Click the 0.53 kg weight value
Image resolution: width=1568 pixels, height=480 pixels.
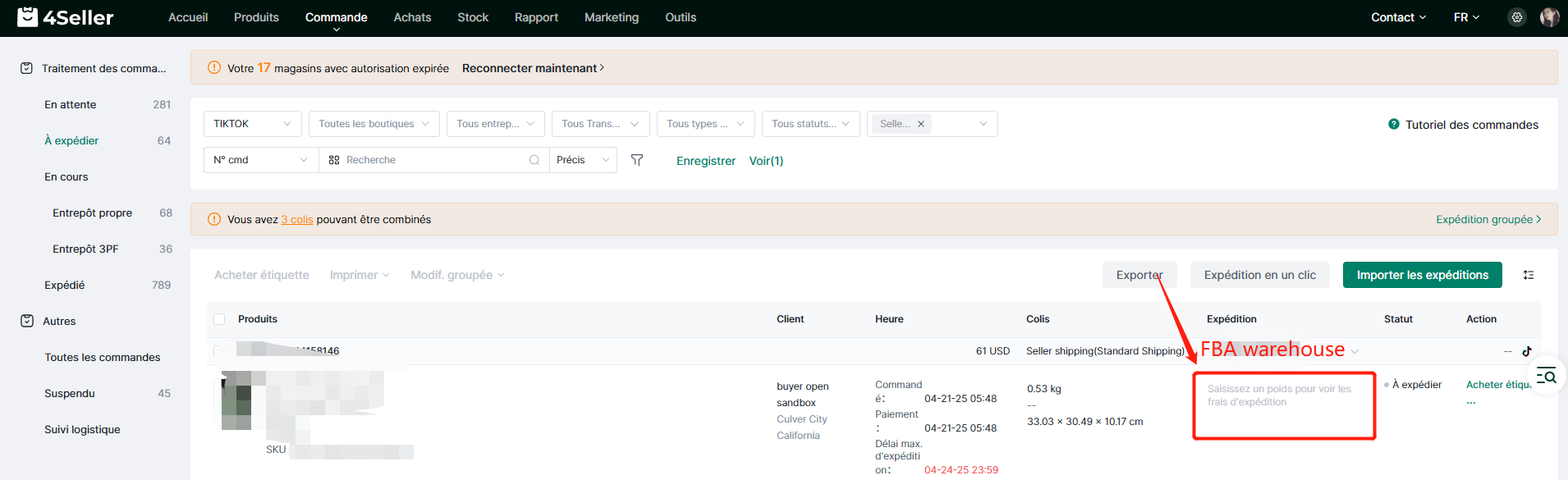pos(1043,389)
